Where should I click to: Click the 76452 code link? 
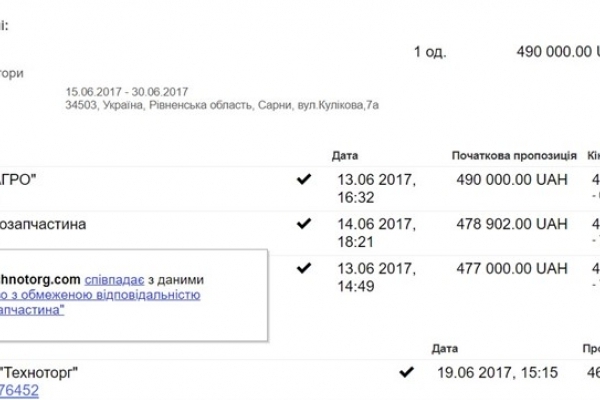[20, 391]
